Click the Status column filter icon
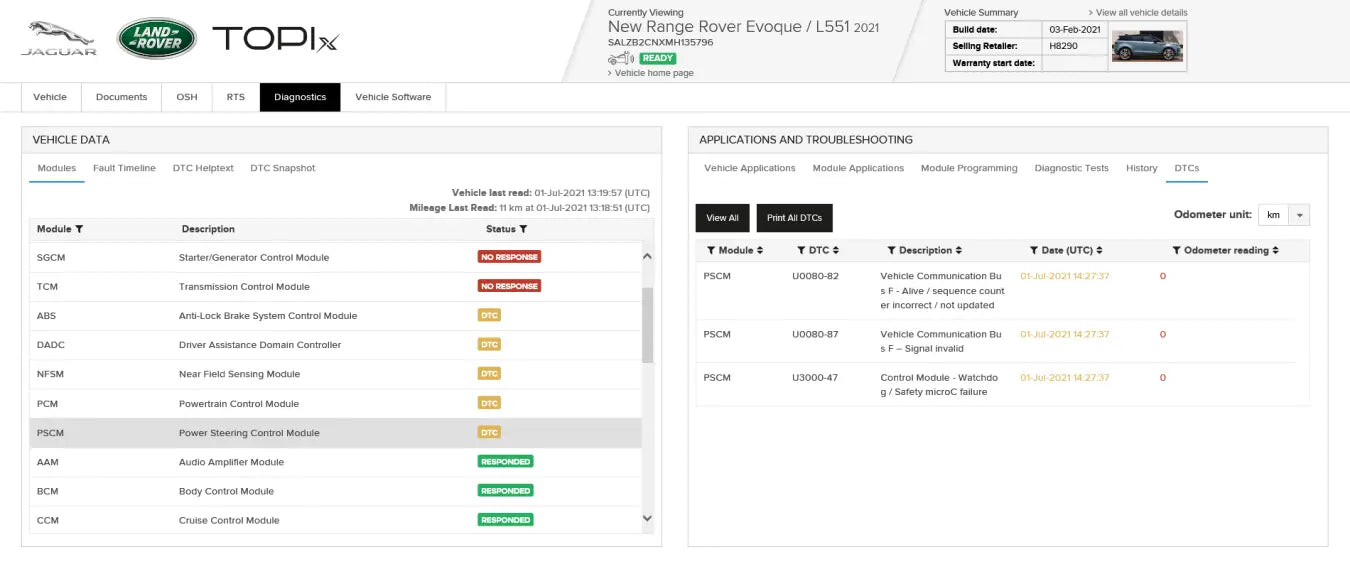The height and width of the screenshot is (569, 1350). [523, 229]
